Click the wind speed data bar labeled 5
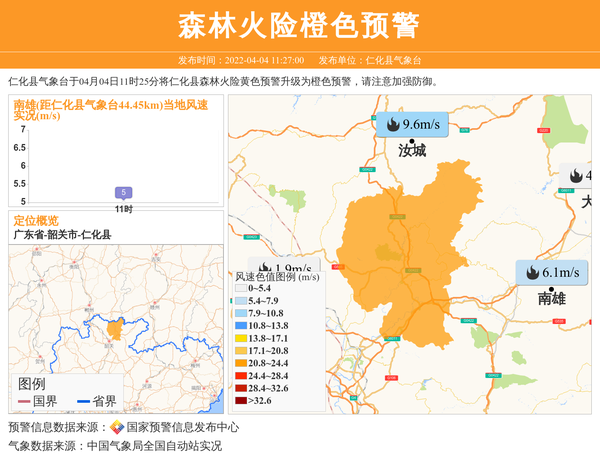Image resolution: width=600 pixels, height=471 pixels. pyautogui.click(x=123, y=193)
